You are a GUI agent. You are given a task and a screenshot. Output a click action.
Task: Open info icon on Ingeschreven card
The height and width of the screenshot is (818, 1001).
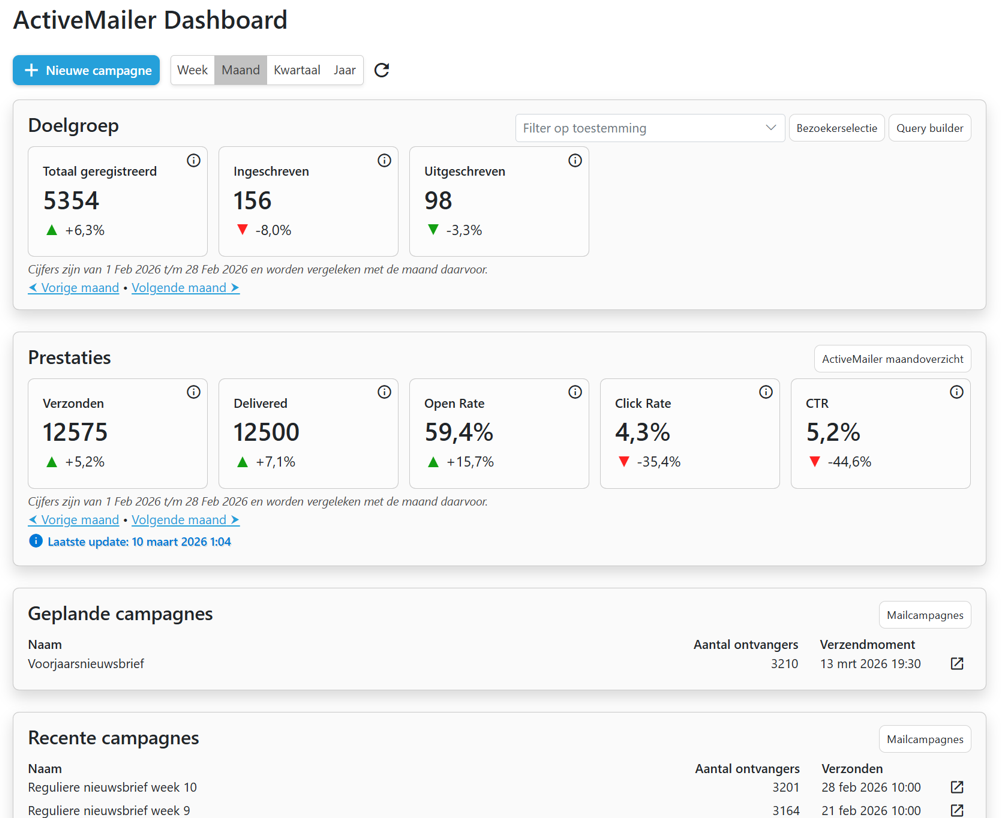[384, 160]
